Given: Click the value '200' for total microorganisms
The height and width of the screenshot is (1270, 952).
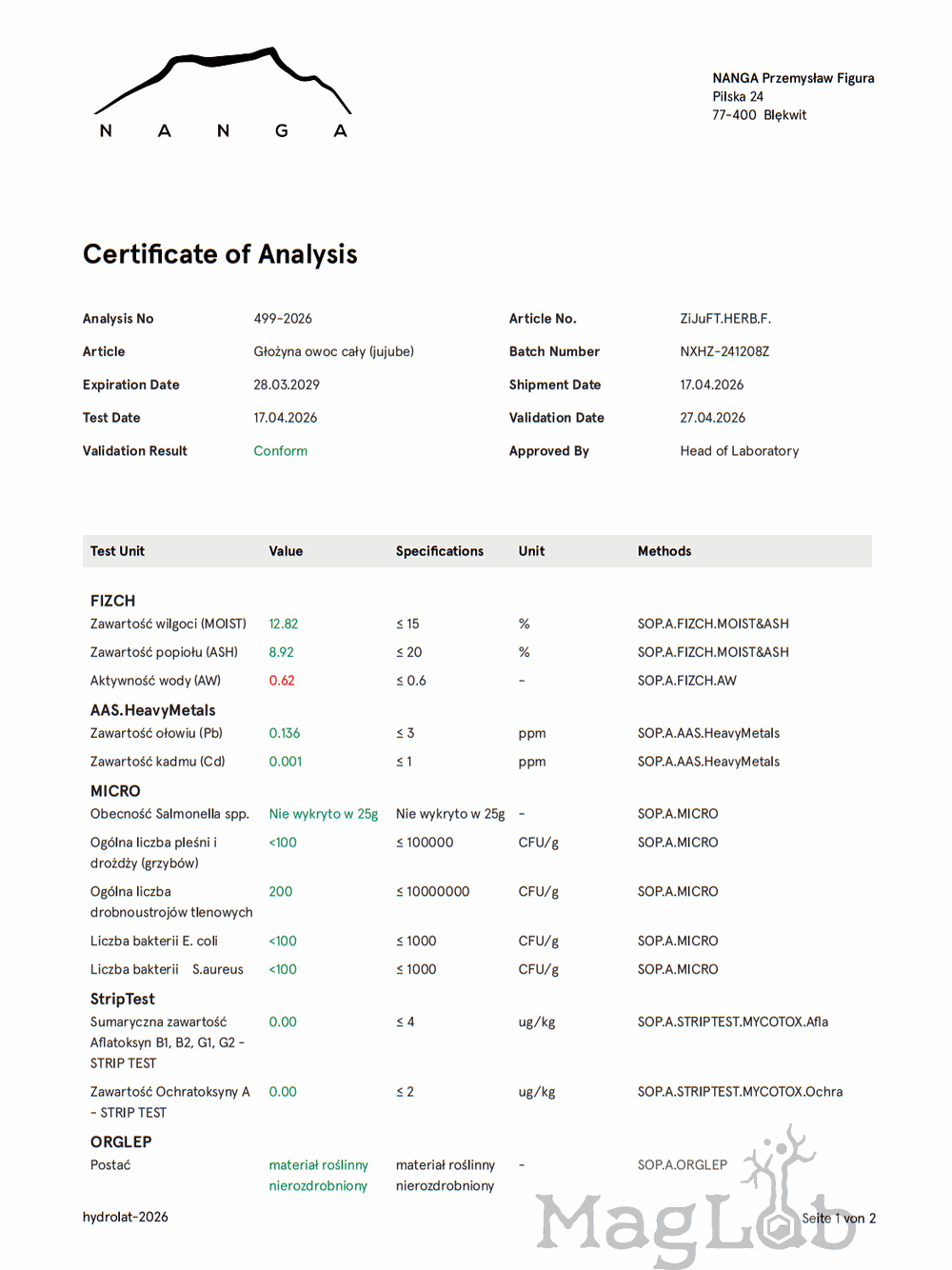Looking at the screenshot, I should tap(280, 892).
